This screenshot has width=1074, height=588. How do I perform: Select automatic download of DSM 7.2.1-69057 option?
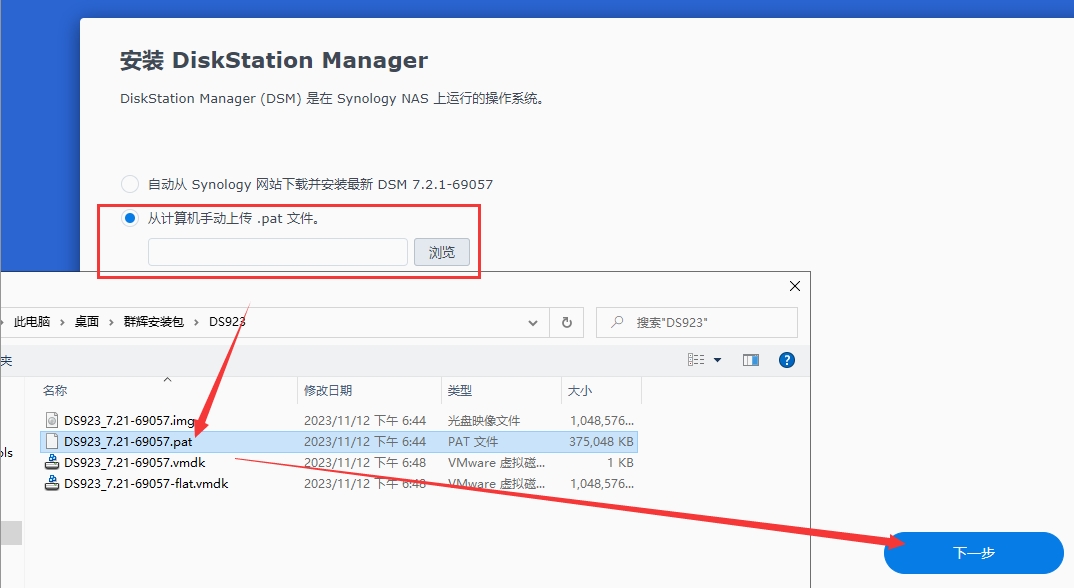(130, 184)
